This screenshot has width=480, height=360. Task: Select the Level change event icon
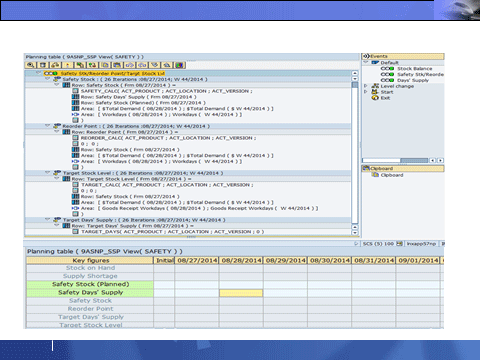click(376, 86)
